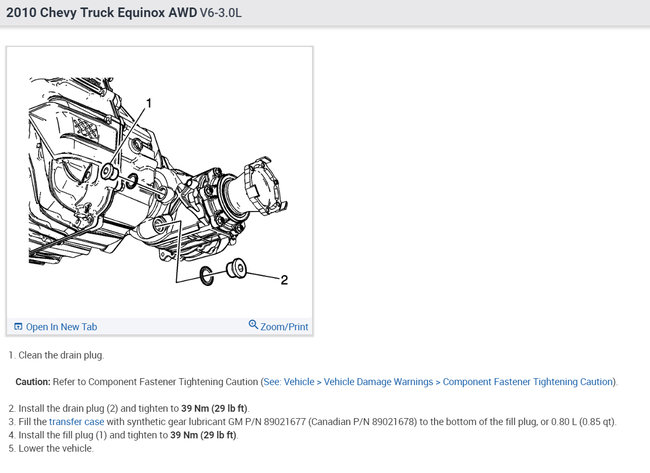650x473 pixels.
Task: Click the drain plug torque '39 Nm (29 lb ft)' in step 2
Action: [x=214, y=408]
